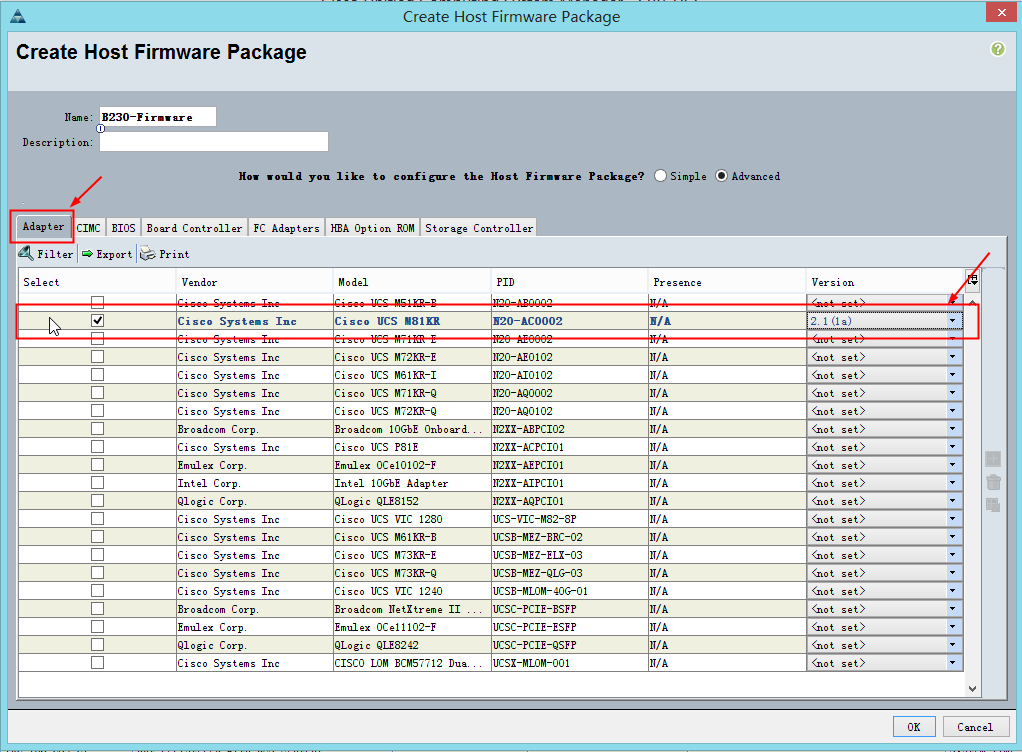Click the Export toolbar button label

click(114, 254)
